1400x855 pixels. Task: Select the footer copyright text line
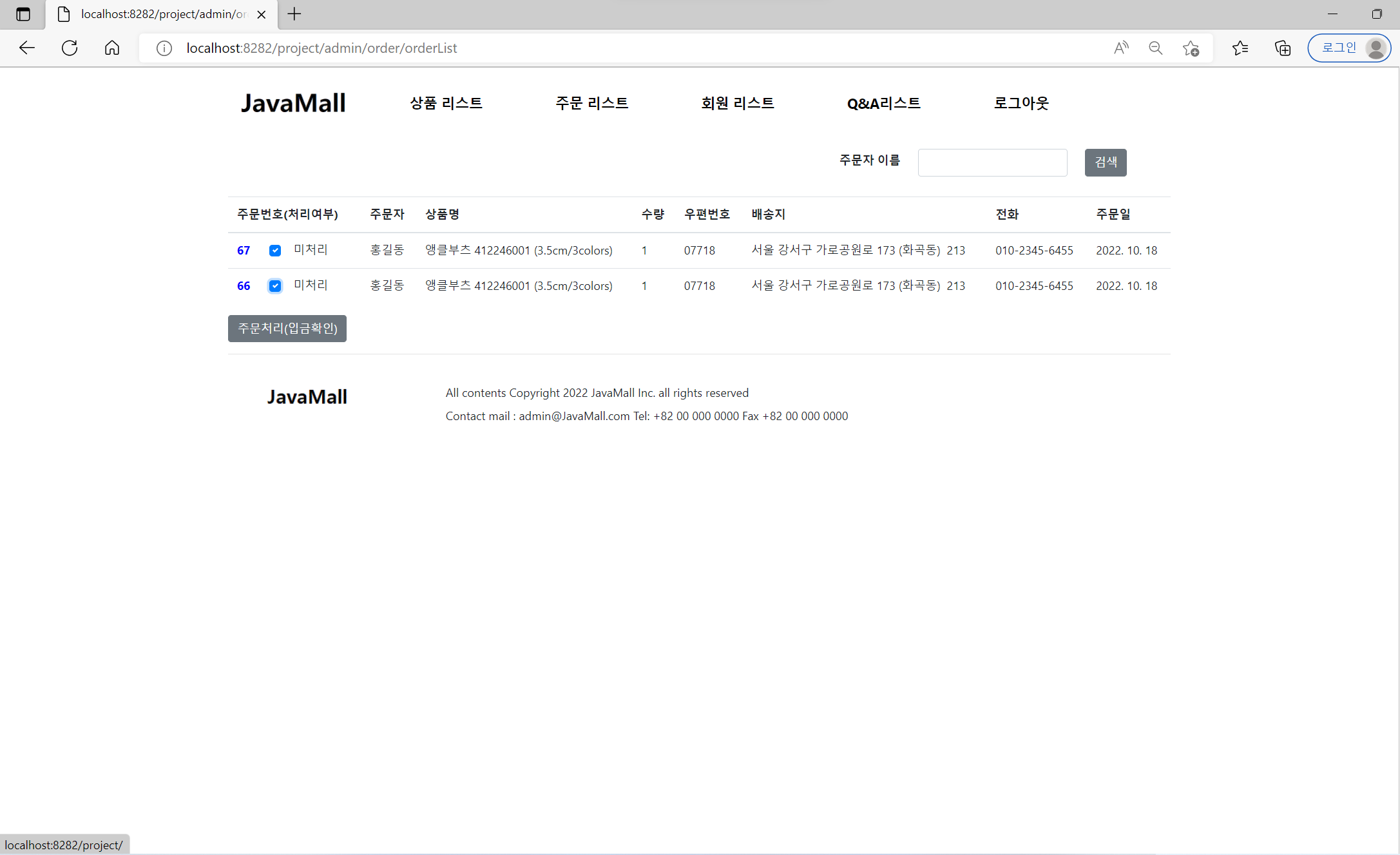(597, 393)
